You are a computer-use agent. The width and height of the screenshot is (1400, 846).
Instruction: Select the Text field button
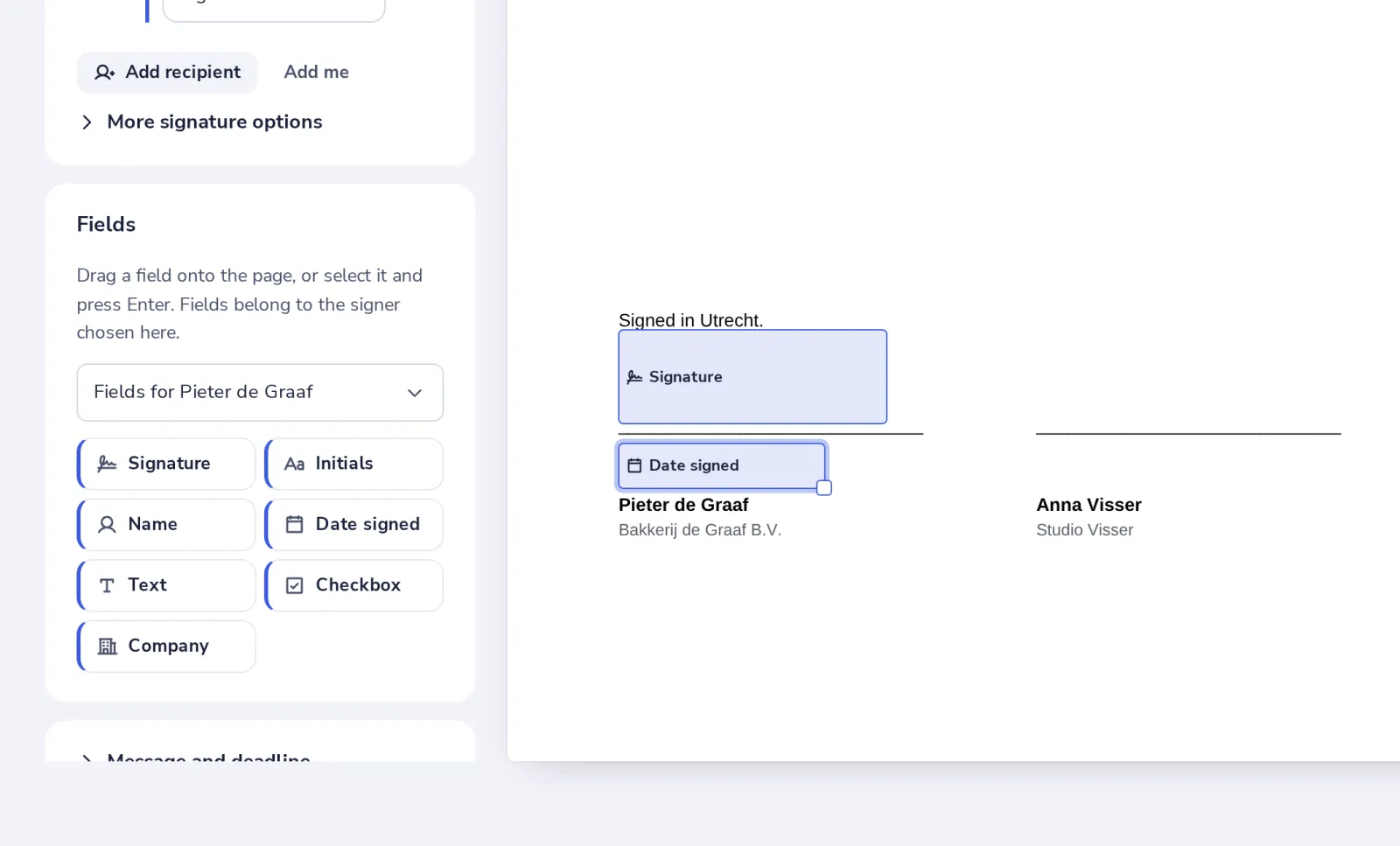tap(167, 585)
